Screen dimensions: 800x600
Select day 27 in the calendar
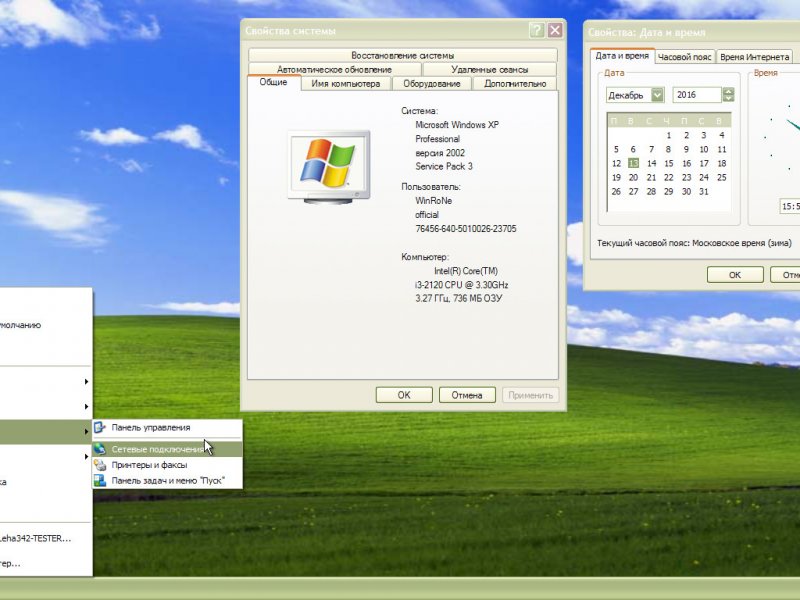tap(633, 191)
